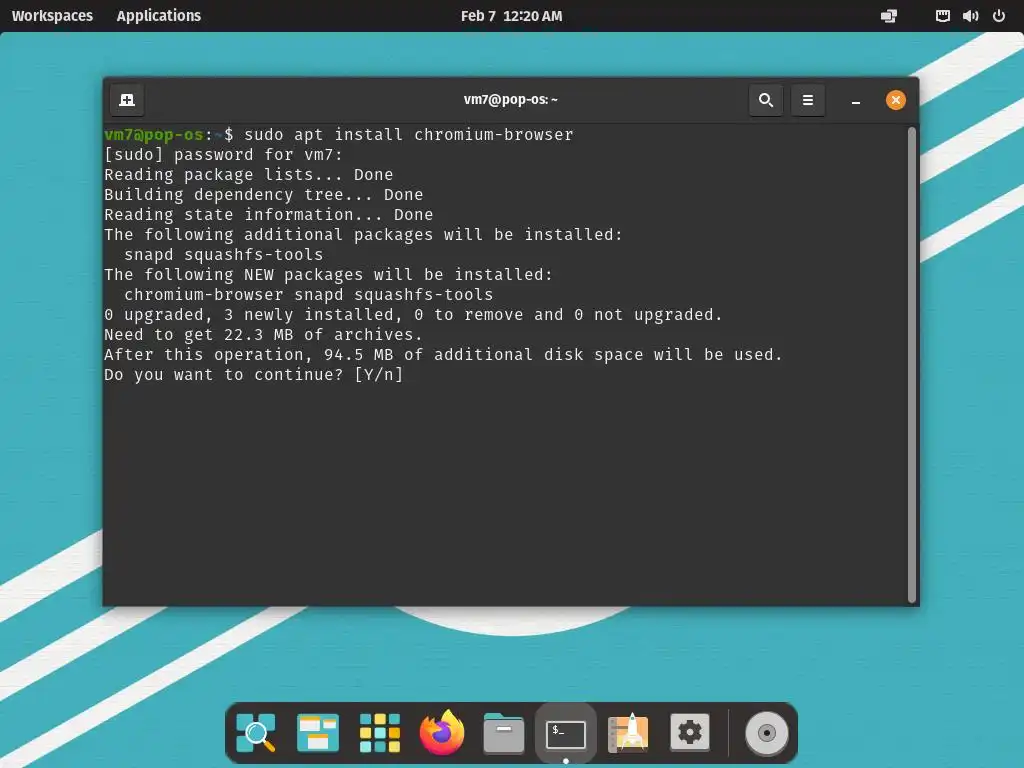
Task: Click 'Need to get 22.3 MB of archives.'
Action: tap(263, 335)
